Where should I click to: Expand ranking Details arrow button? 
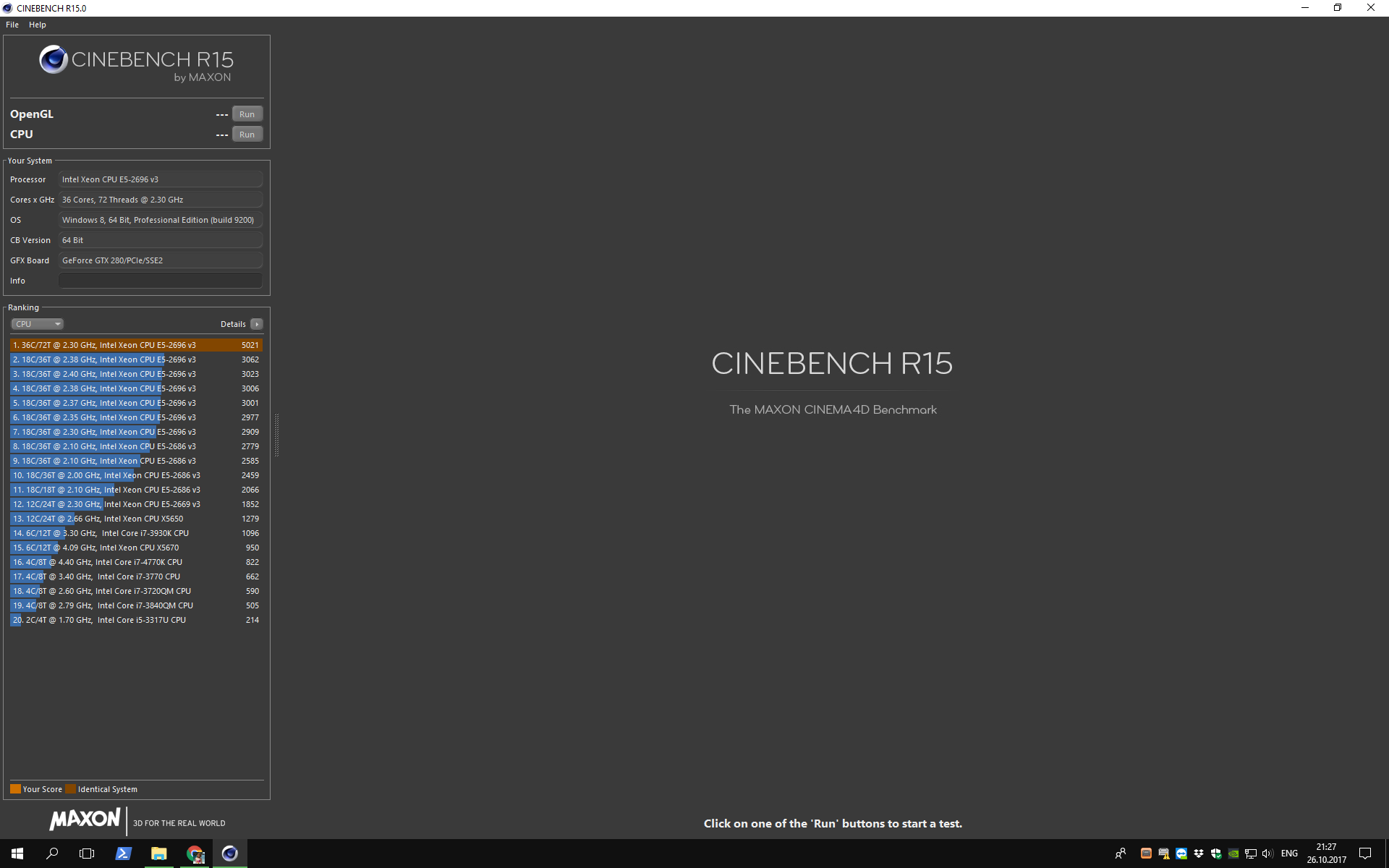click(x=257, y=324)
